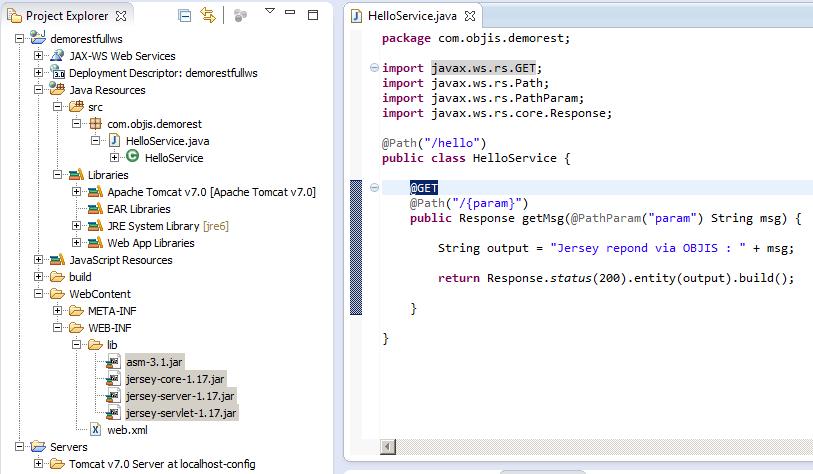Viewport: 813px width, 474px height.
Task: Expand the JavaScript Resources node
Action: (x=39, y=260)
